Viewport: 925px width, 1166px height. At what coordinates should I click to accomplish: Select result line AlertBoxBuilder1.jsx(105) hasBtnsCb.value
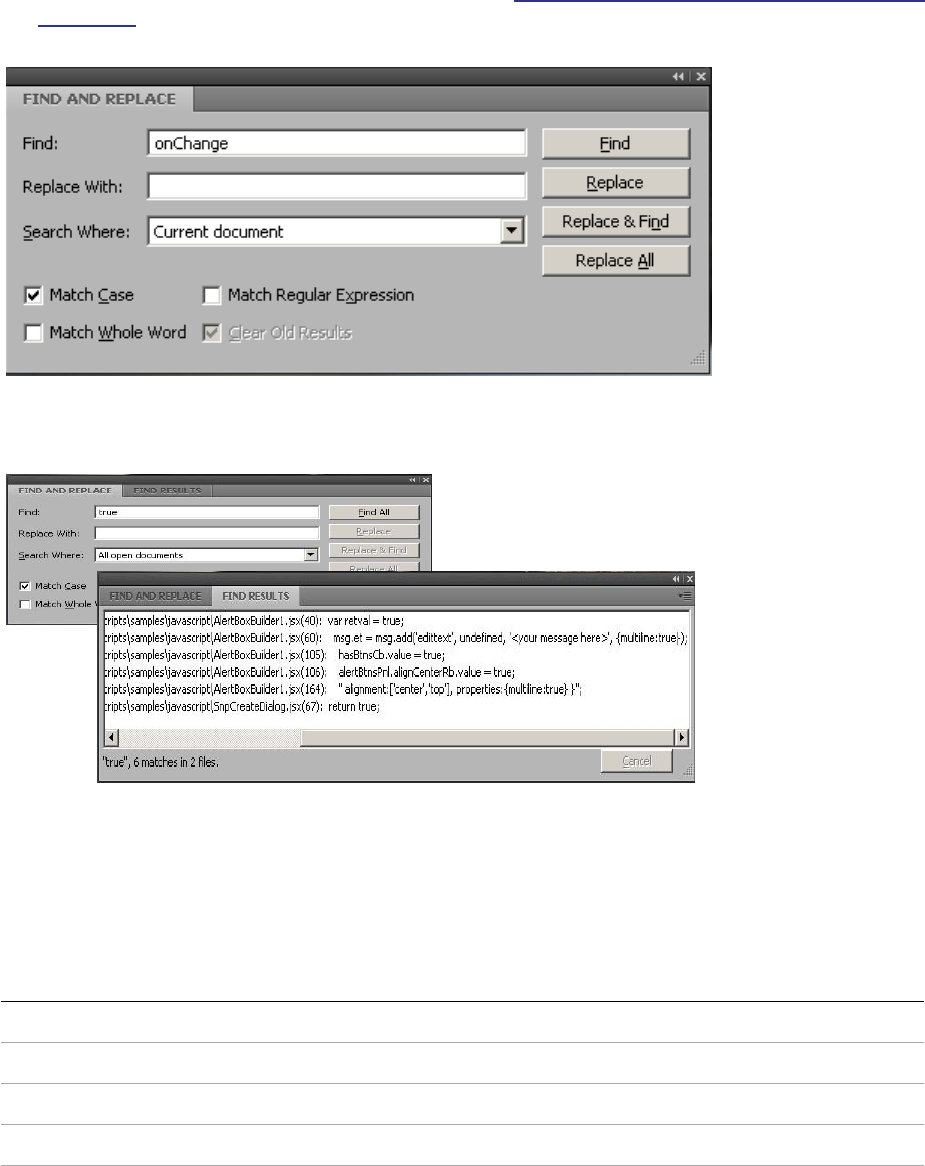[x=274, y=655]
